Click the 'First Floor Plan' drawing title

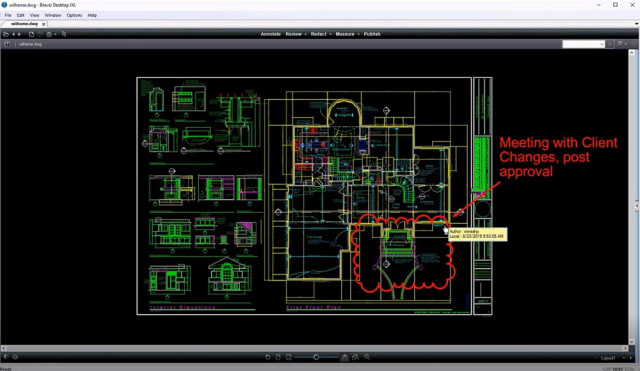[x=313, y=307]
